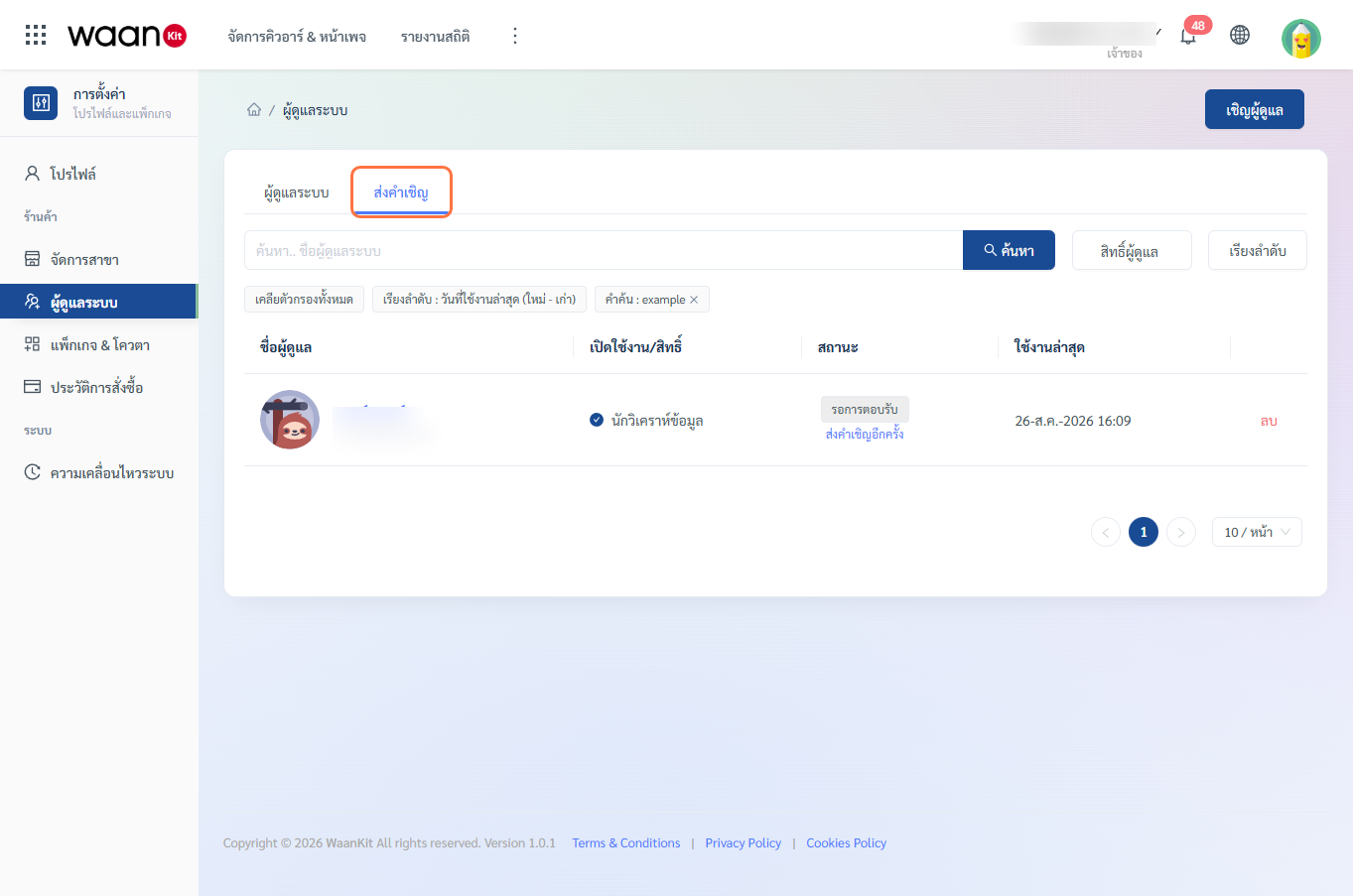
Task: Go to home via breadcrumb house icon
Action: [254, 109]
